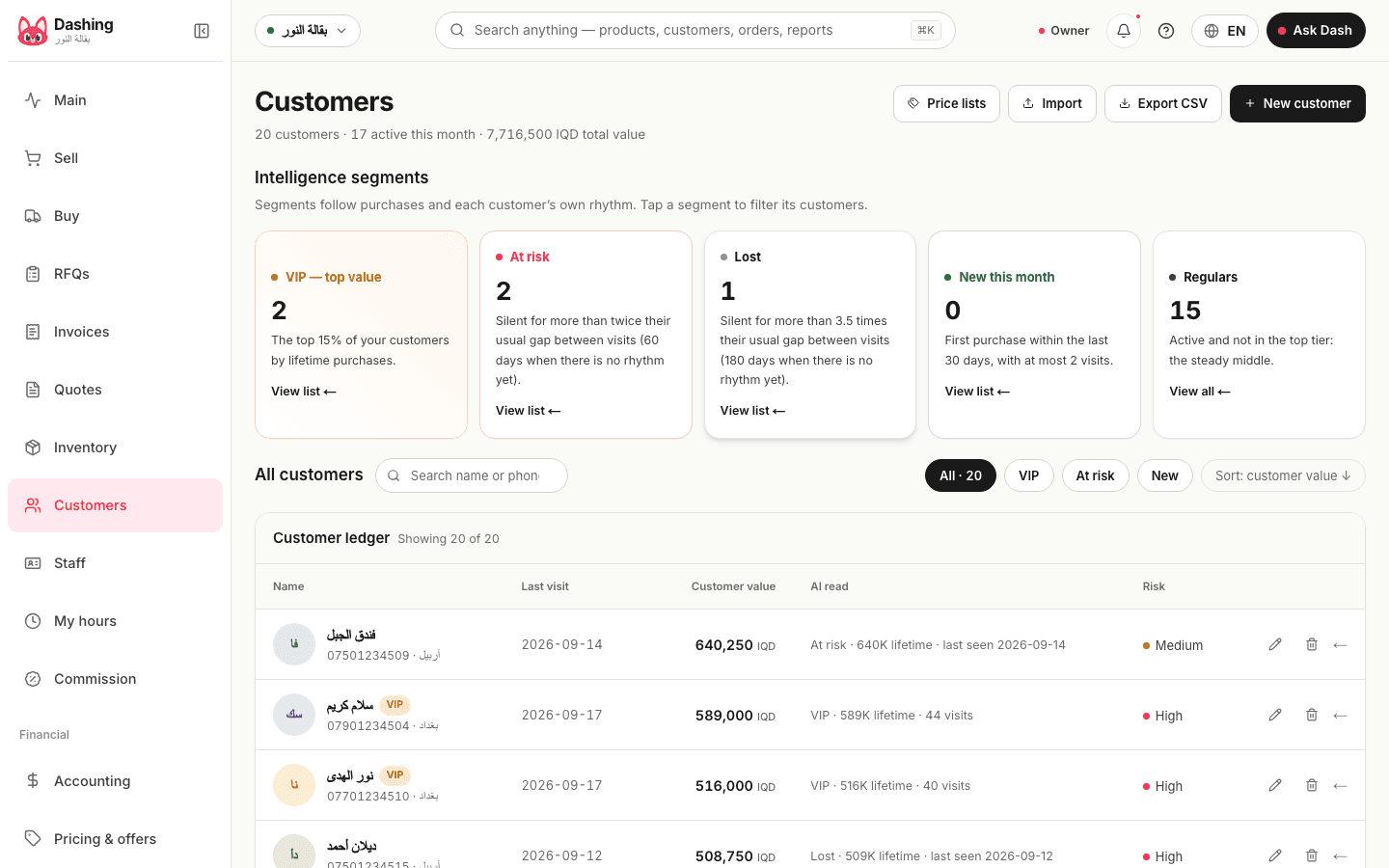Edit the 516,000 IQD customer row
Screen dimensions: 1389x868
[x=1275, y=785]
